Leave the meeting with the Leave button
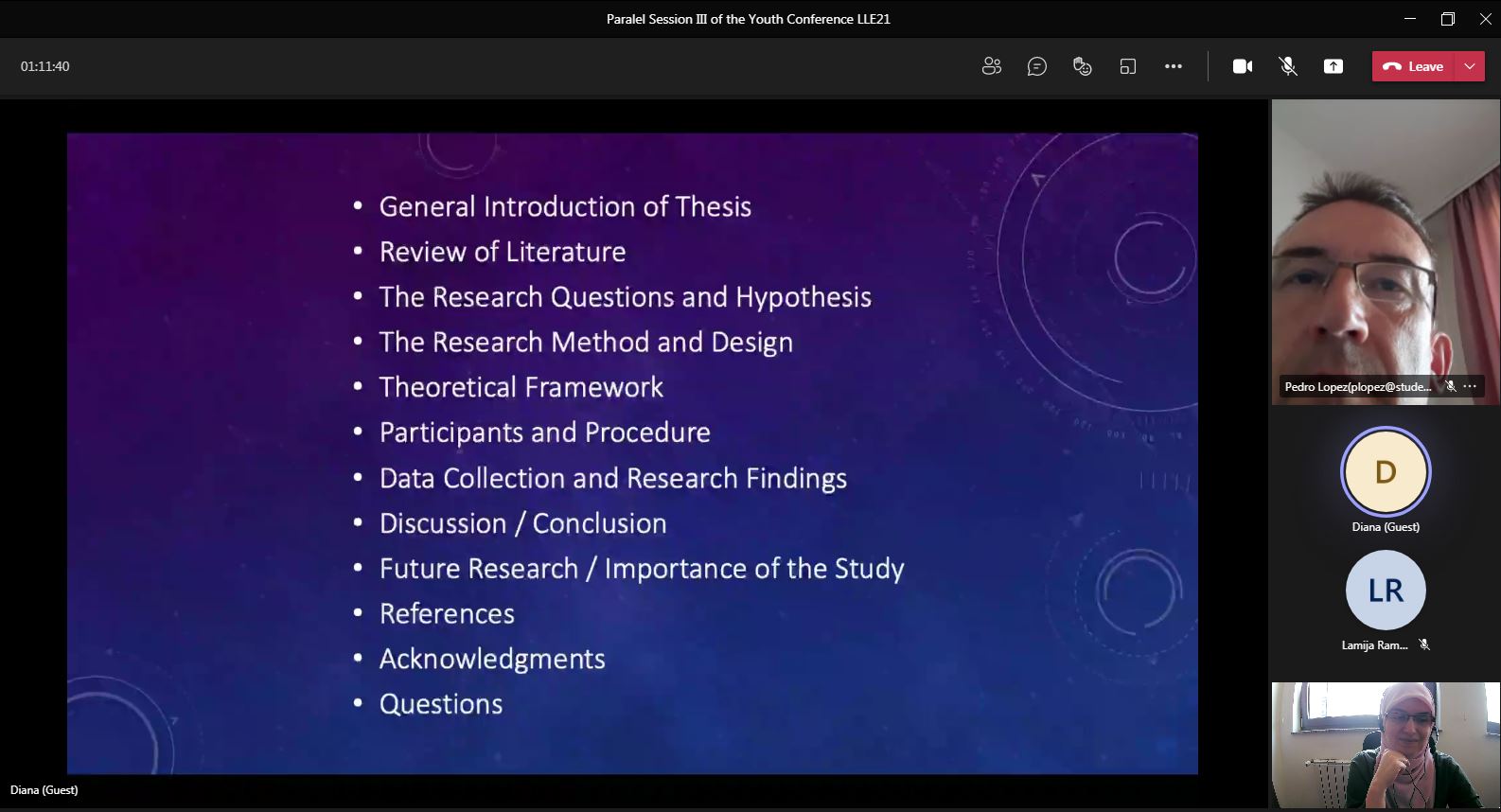This screenshot has width=1501, height=812. click(1413, 66)
